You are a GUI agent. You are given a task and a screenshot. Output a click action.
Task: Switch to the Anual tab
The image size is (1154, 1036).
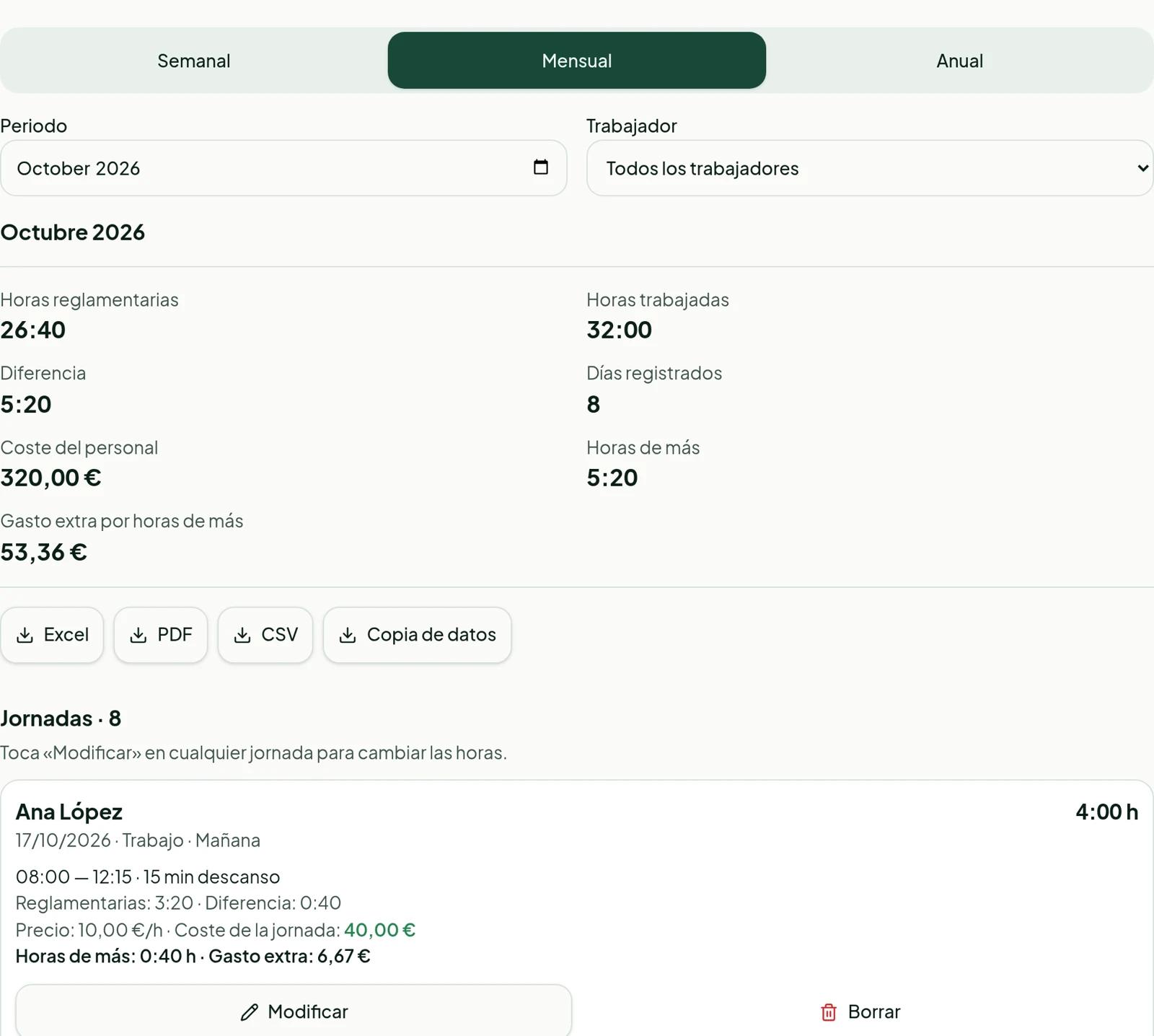point(959,61)
